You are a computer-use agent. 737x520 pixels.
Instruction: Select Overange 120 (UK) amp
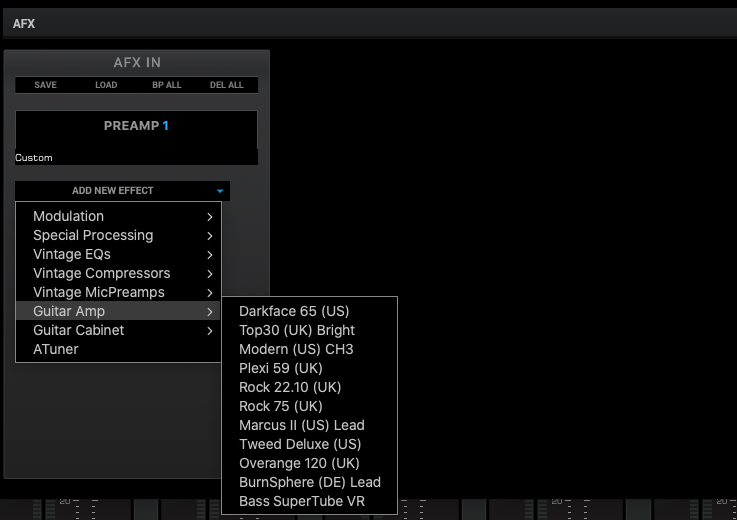tap(309, 463)
